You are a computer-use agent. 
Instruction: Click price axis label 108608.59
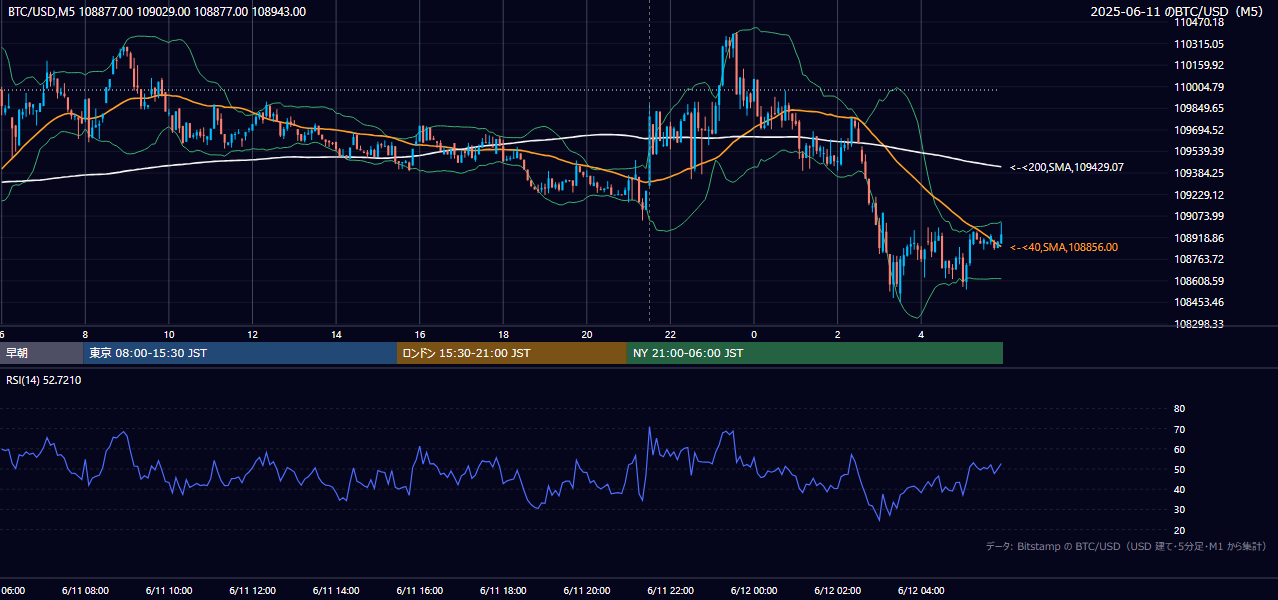[1199, 281]
